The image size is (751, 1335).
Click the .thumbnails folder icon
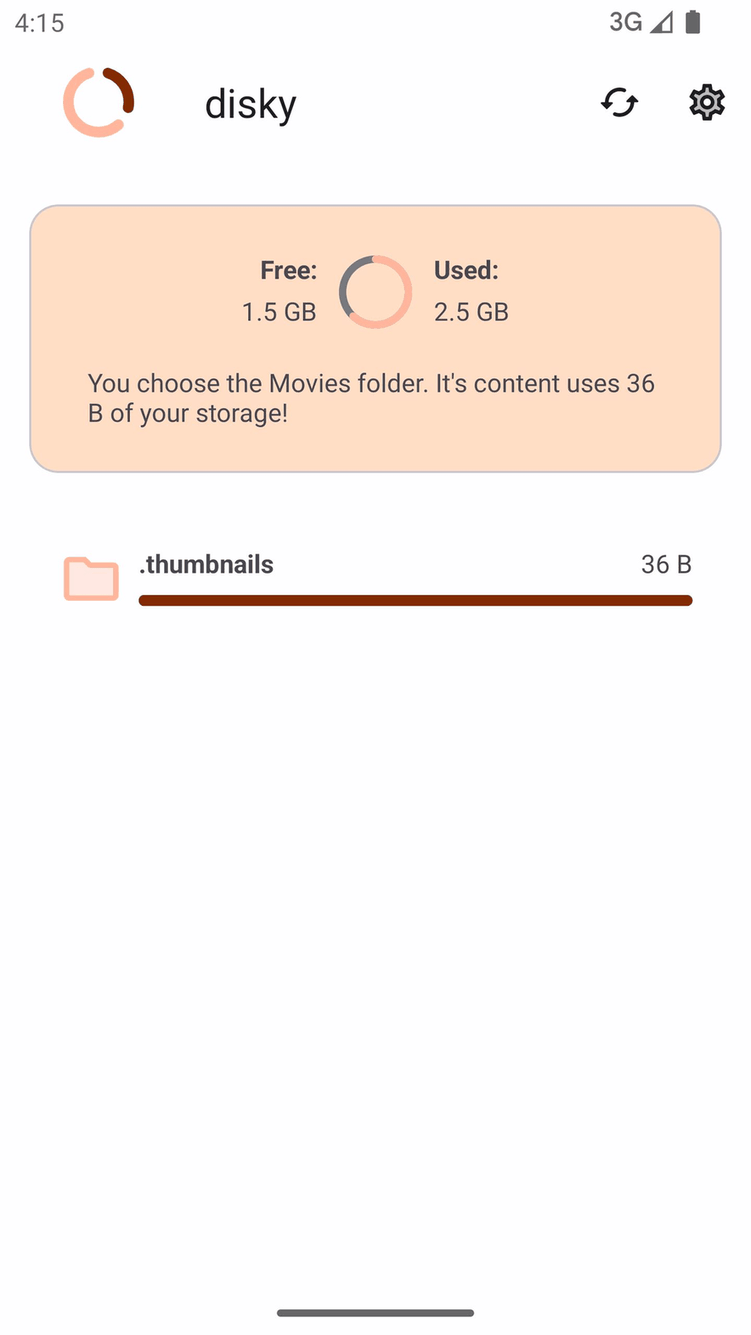[x=91, y=579]
